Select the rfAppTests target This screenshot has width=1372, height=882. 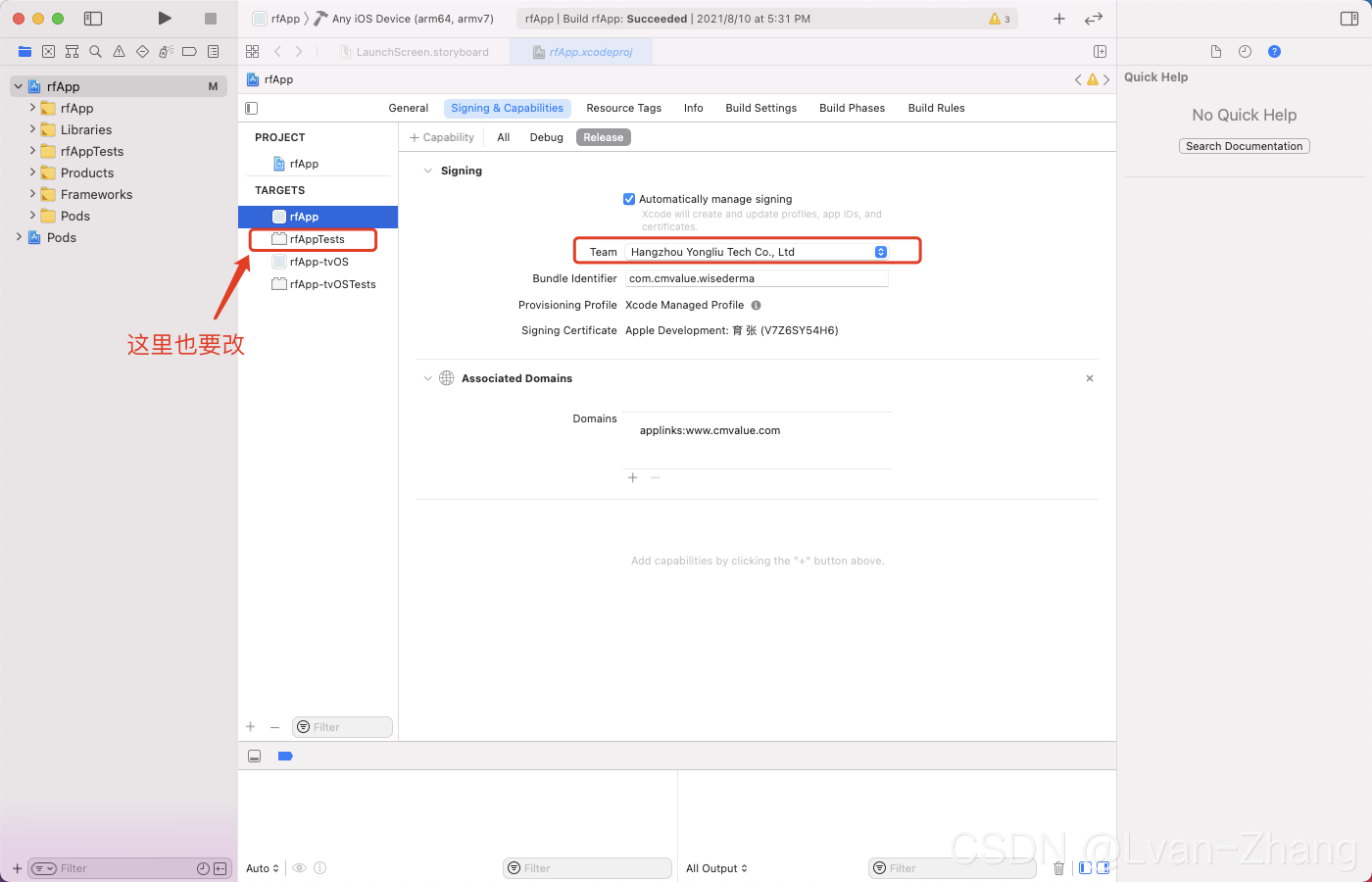point(318,239)
